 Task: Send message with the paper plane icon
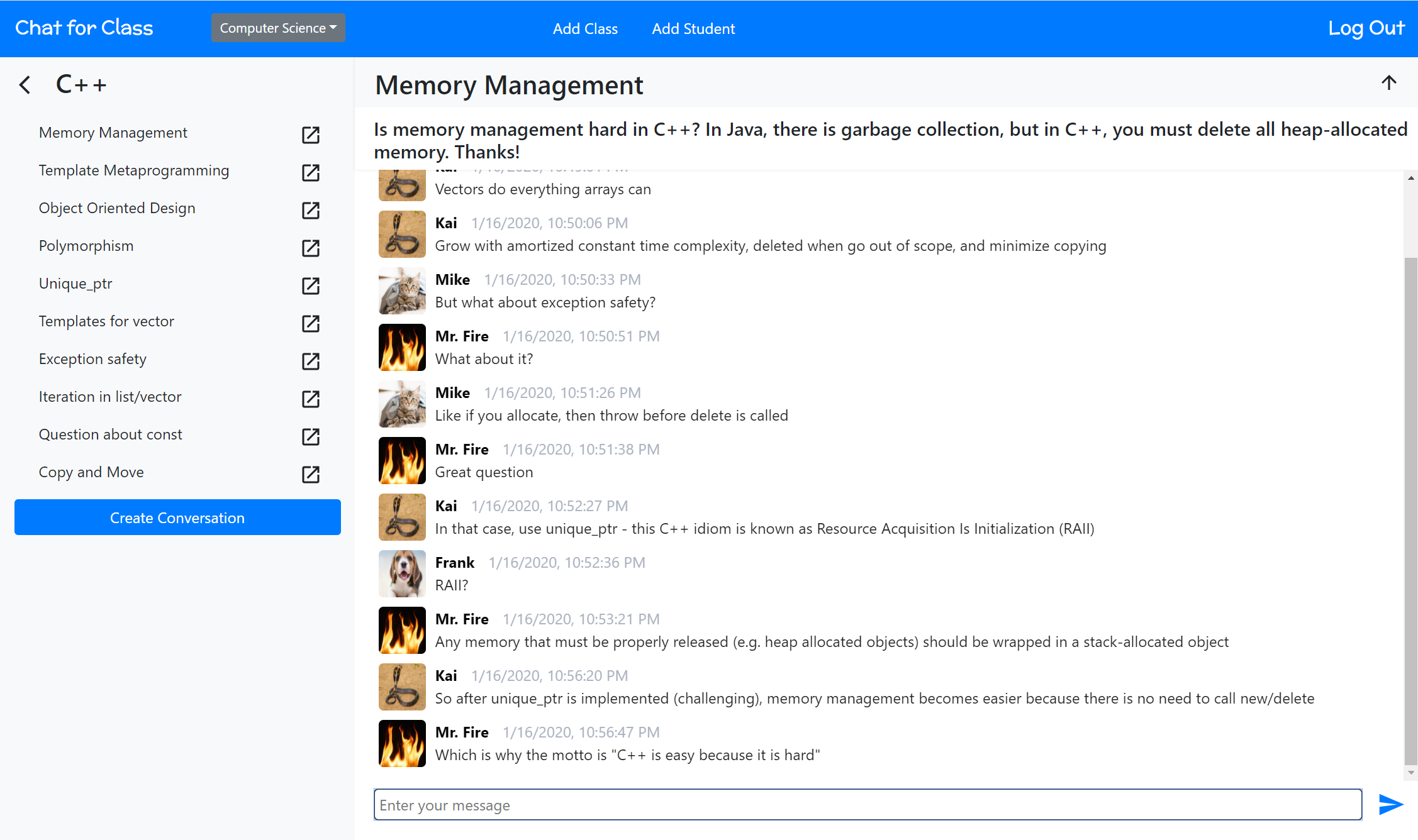pyautogui.click(x=1390, y=804)
